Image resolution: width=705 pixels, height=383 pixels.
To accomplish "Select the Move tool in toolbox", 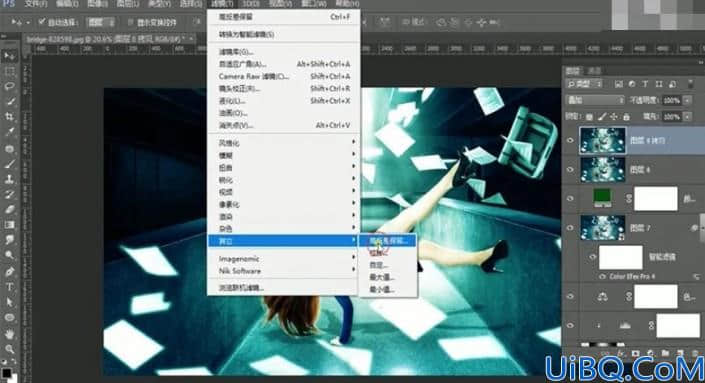I will pos(9,56).
